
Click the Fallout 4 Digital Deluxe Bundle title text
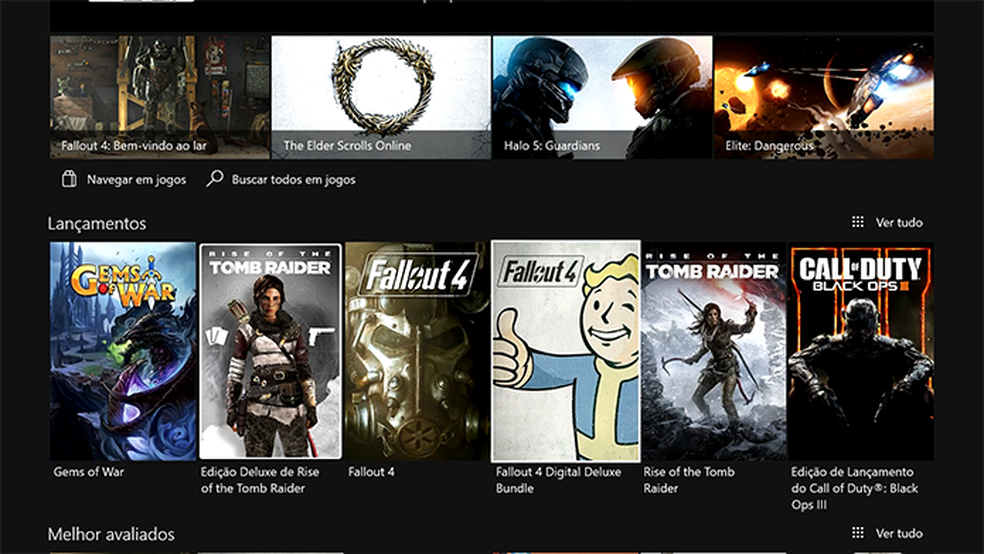[558, 480]
